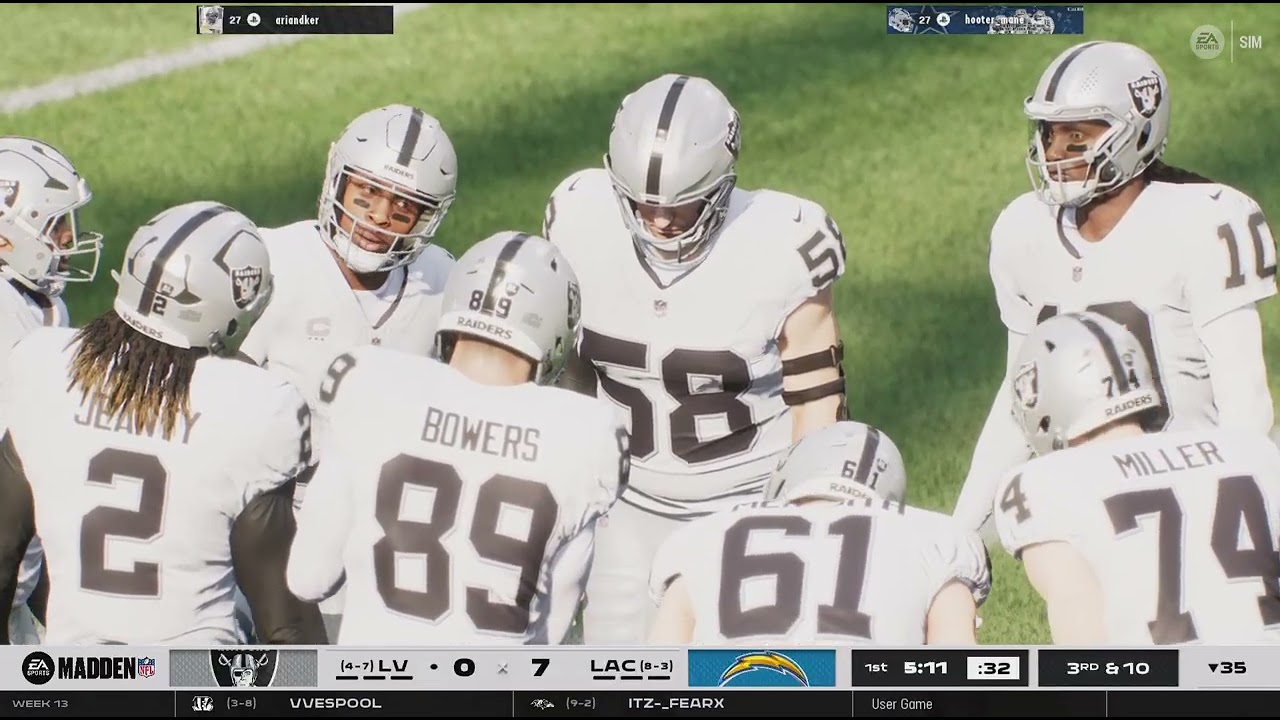Image resolution: width=1280 pixels, height=720 pixels.
Task: Click the Raiders score of 0
Action: pos(464,668)
